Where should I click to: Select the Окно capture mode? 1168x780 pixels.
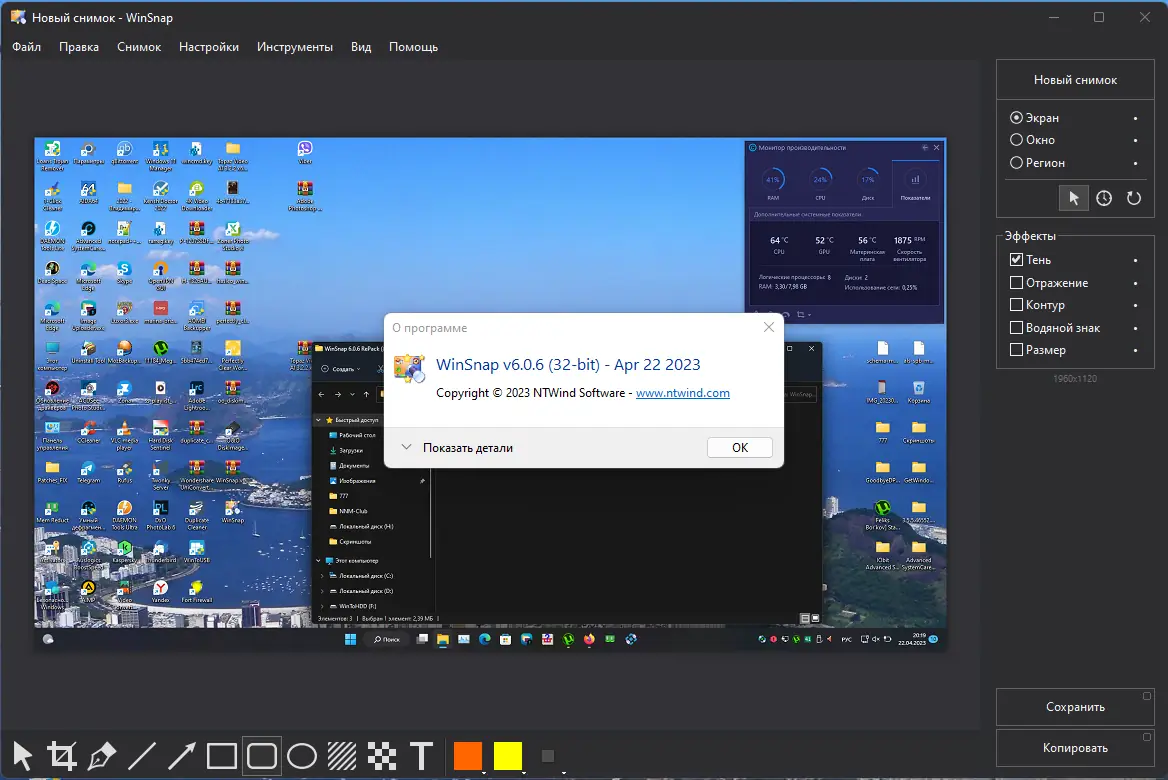point(1032,140)
